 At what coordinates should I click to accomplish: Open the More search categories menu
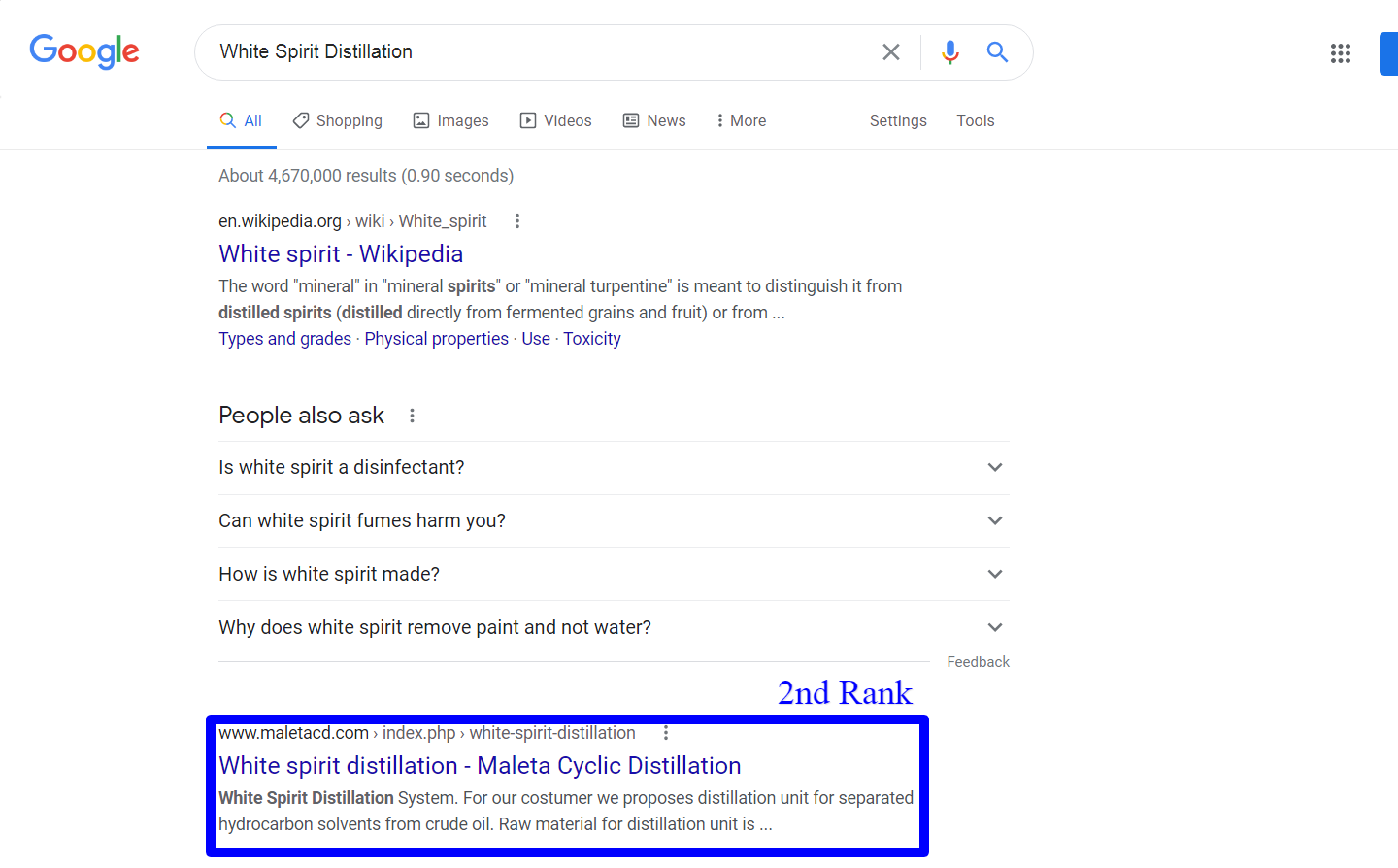point(741,120)
